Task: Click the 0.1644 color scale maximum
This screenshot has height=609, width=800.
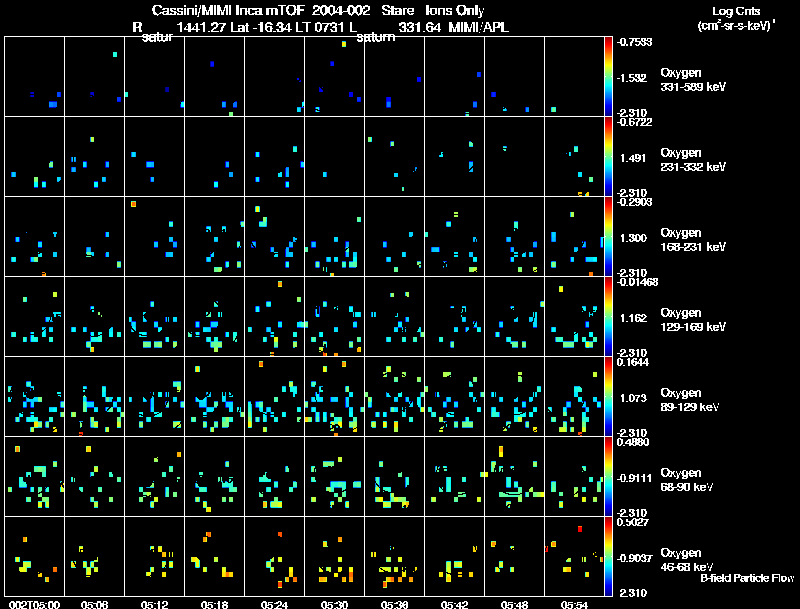Action: pos(633,362)
